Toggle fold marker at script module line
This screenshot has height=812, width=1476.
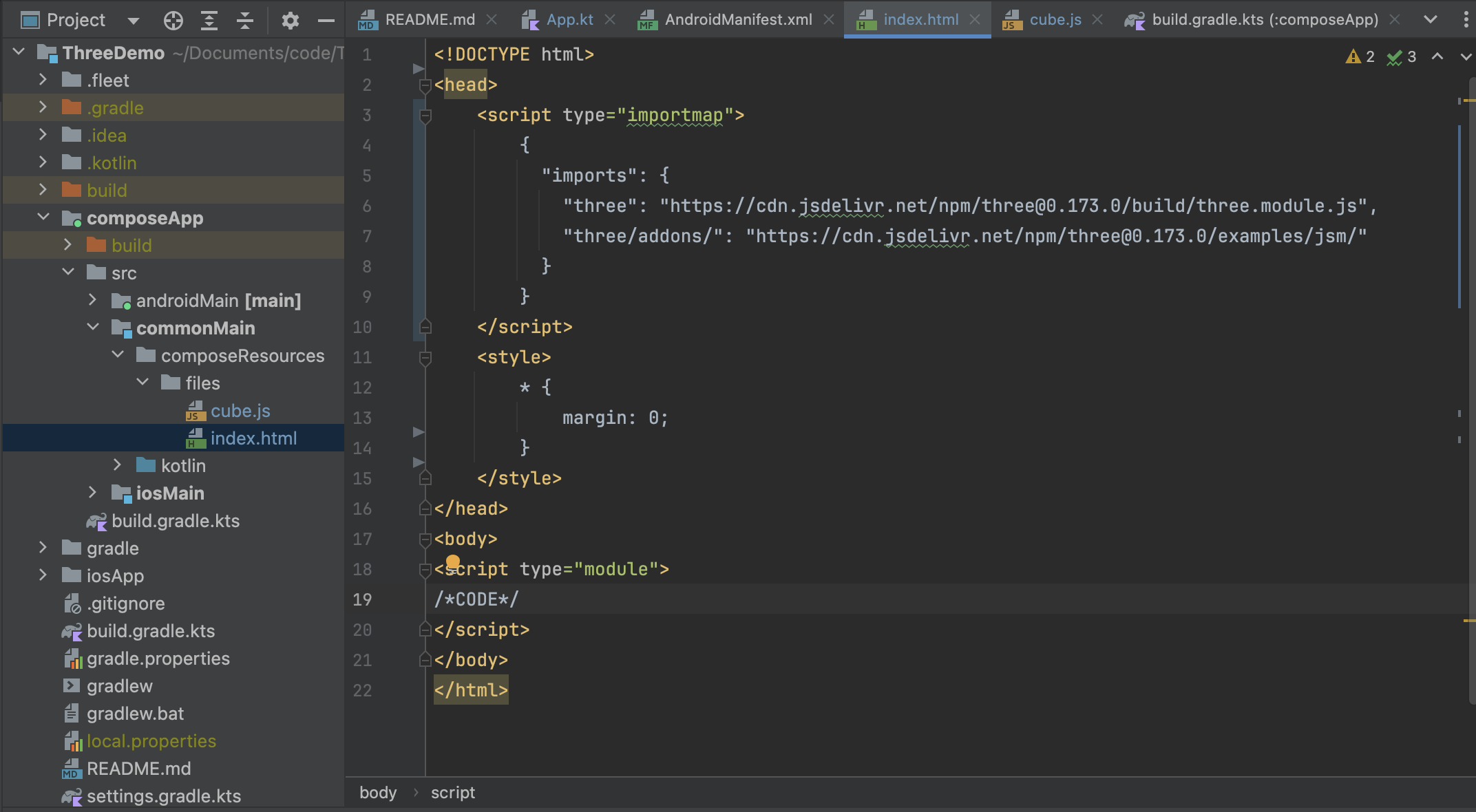(x=425, y=569)
